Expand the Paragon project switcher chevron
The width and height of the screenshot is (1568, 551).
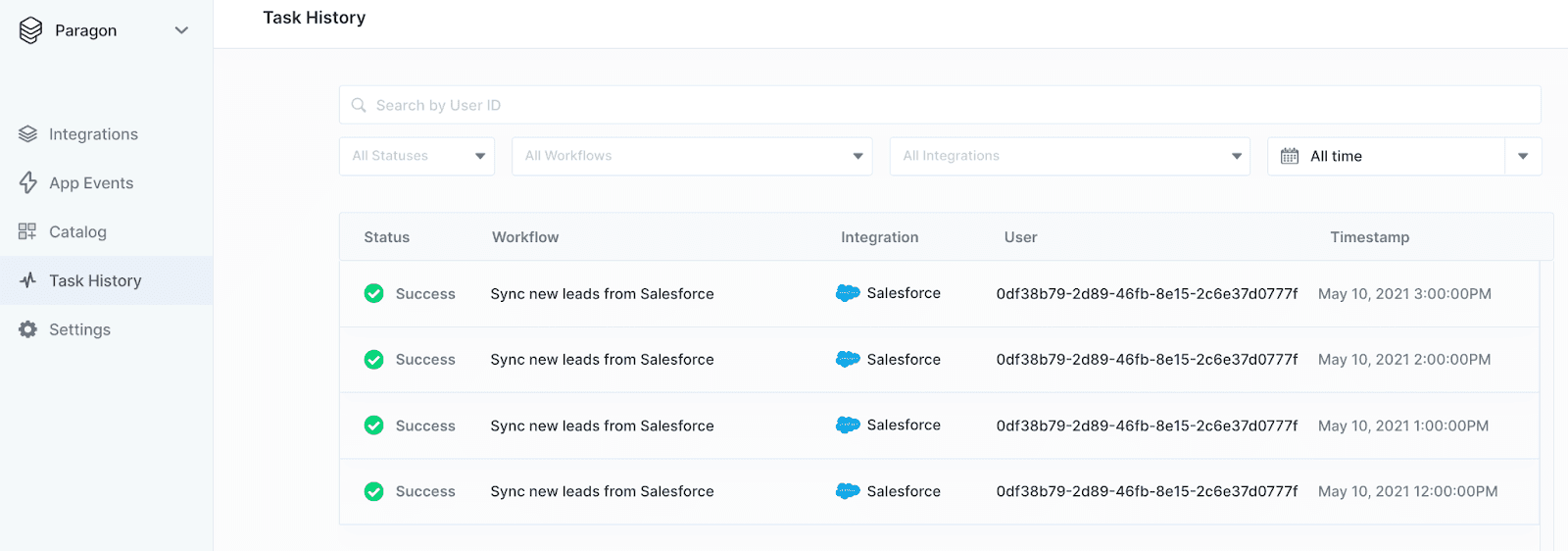coord(181,30)
